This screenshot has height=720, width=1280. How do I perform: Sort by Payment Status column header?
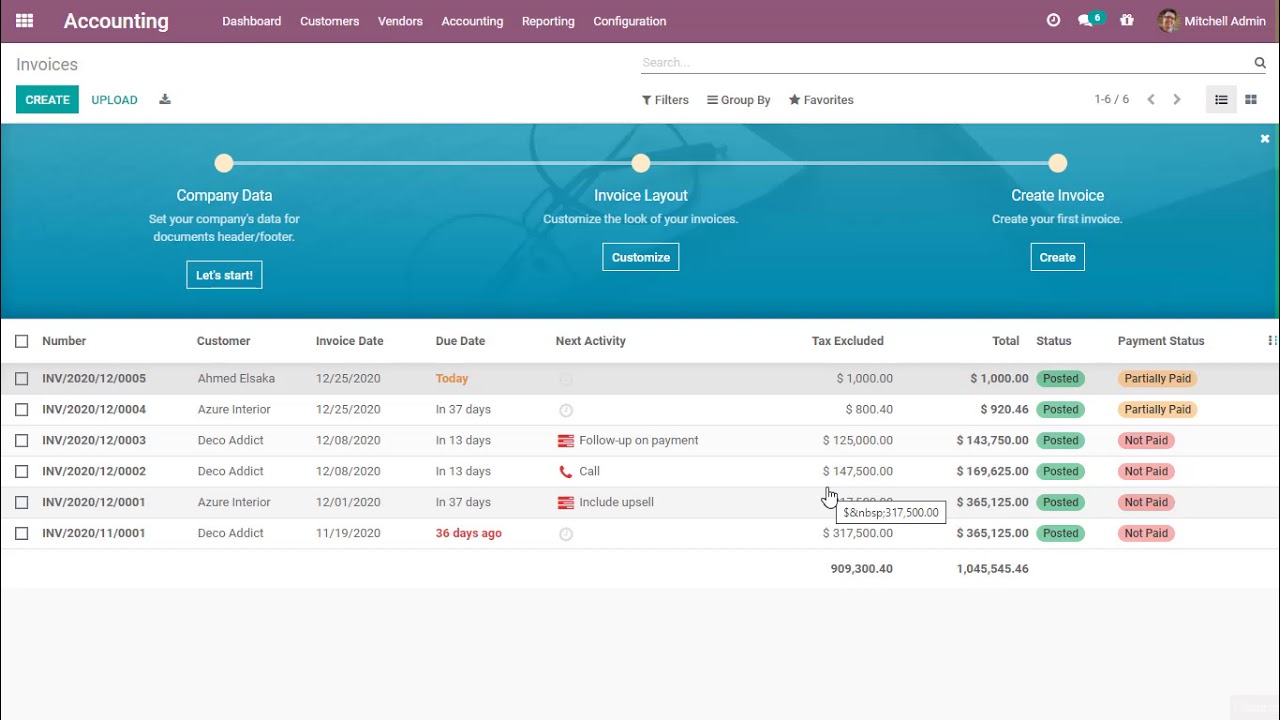pos(1161,341)
